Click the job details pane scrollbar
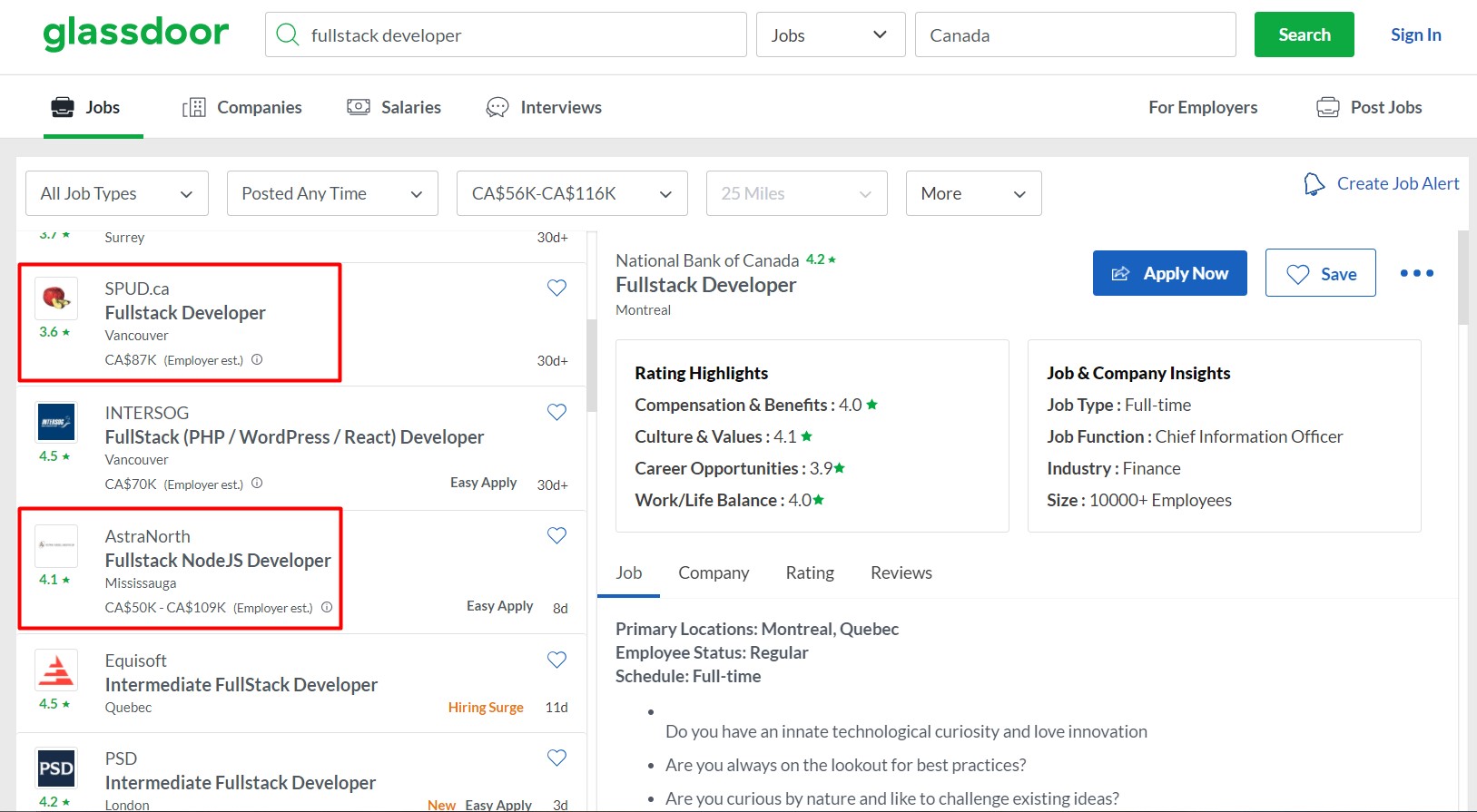 1462,278
